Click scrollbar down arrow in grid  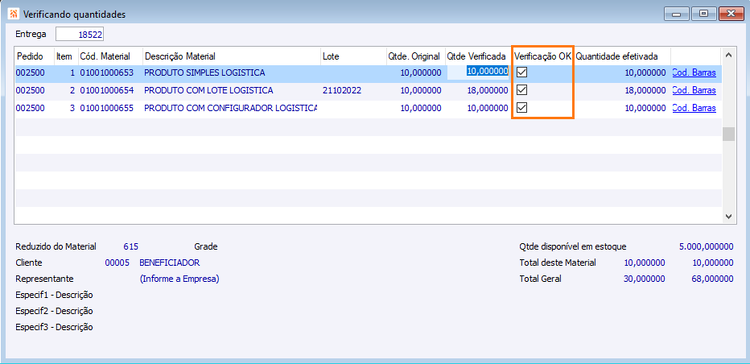click(728, 216)
